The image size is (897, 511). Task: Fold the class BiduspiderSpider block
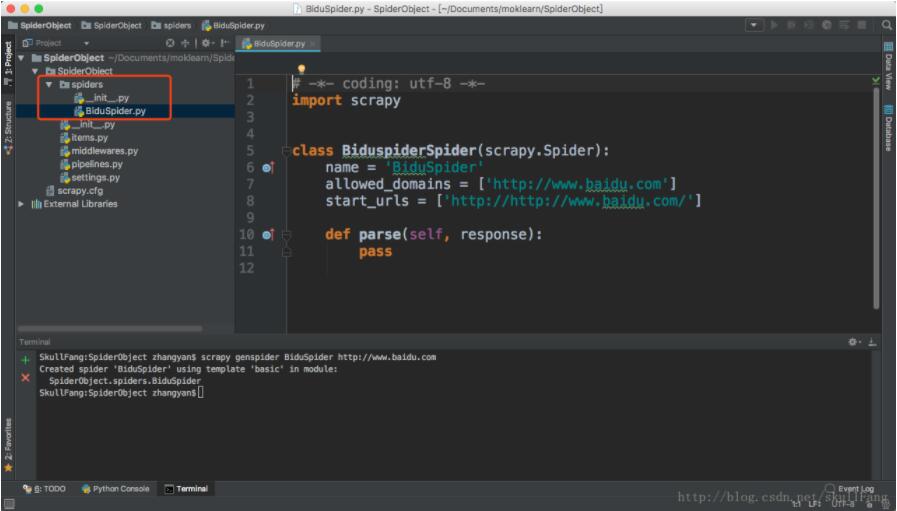point(286,151)
